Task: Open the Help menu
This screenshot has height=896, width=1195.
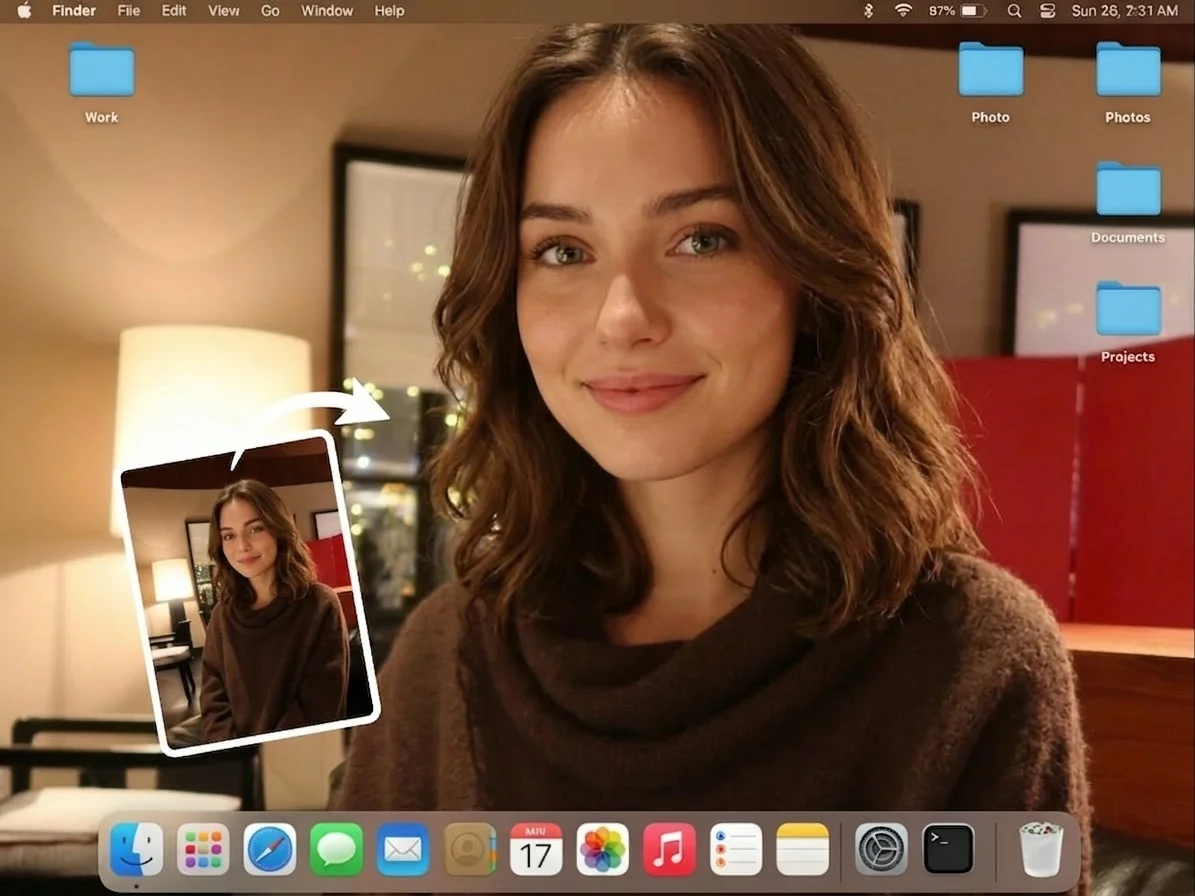Action: tap(389, 11)
